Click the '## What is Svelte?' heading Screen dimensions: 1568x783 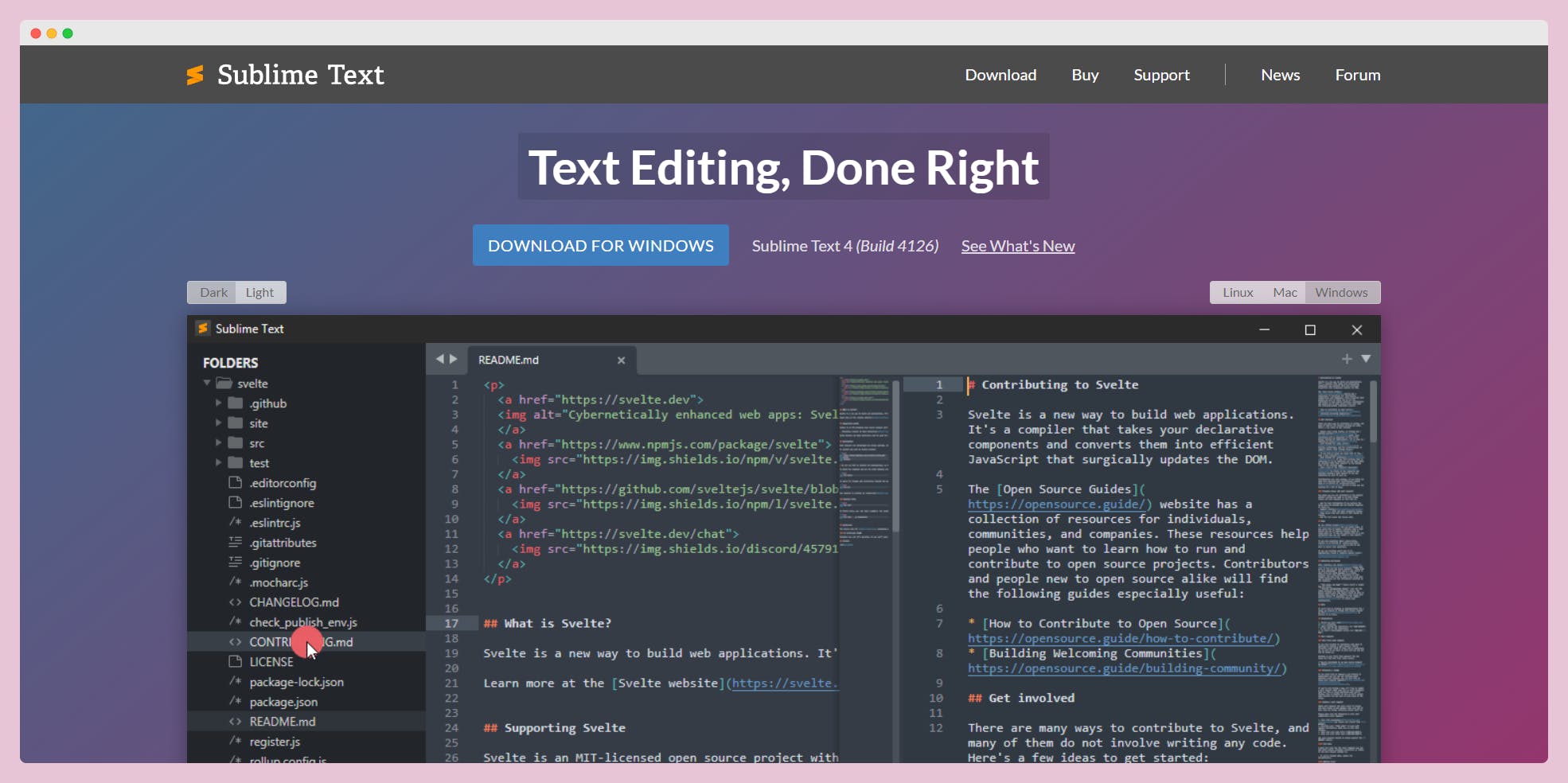click(x=548, y=623)
